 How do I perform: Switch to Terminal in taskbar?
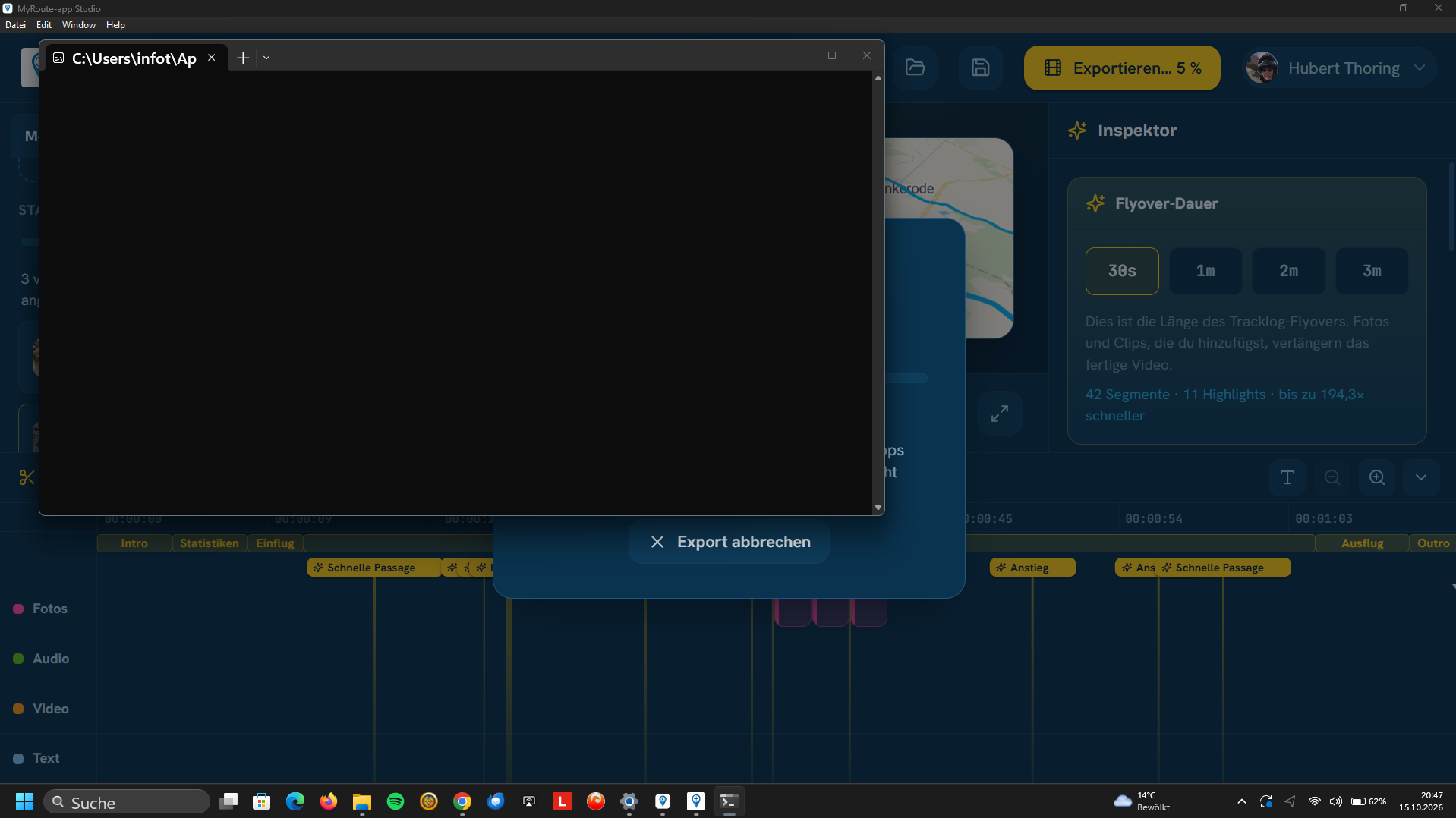(729, 801)
